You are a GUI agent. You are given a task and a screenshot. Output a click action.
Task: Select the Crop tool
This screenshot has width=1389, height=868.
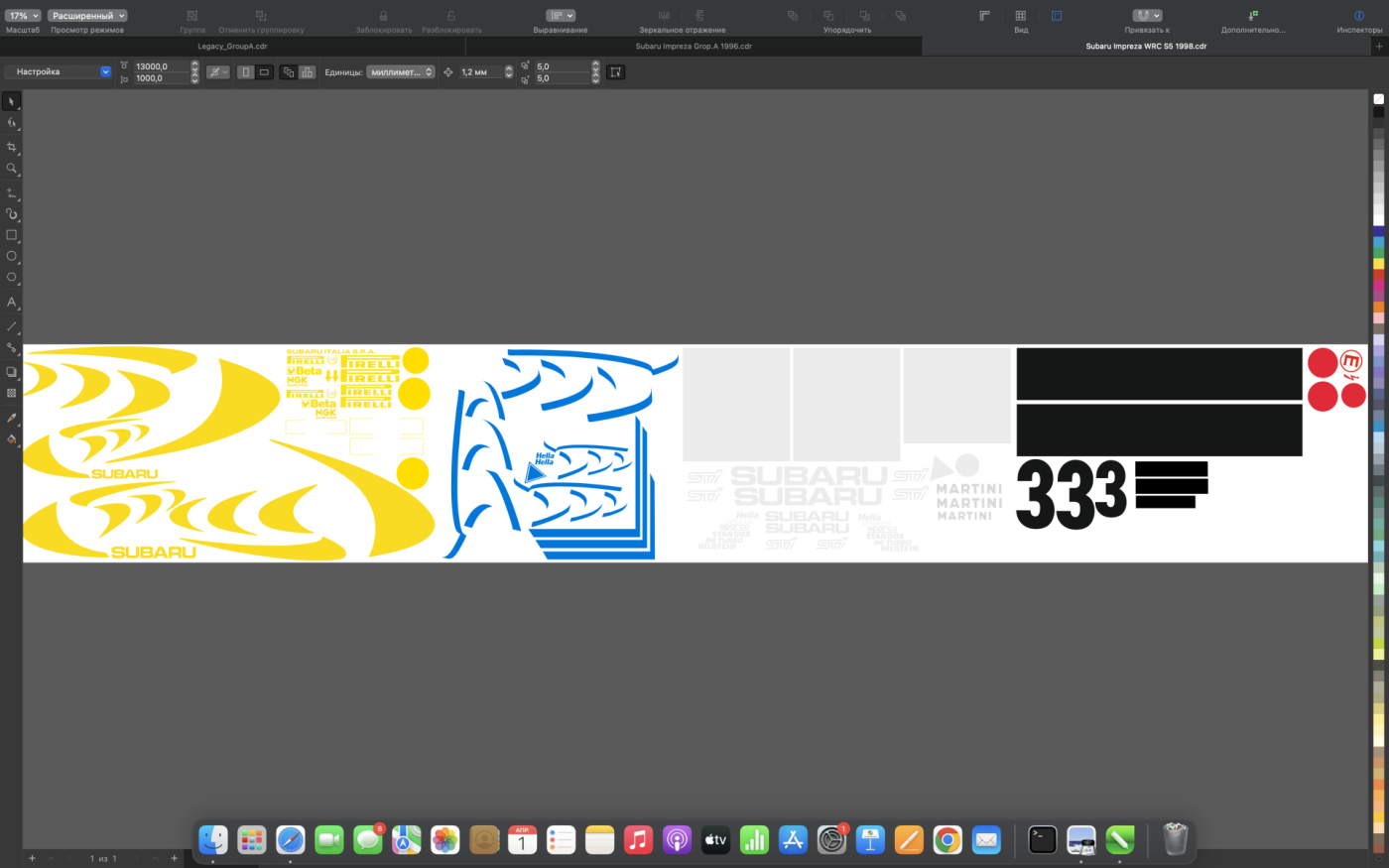point(12,147)
